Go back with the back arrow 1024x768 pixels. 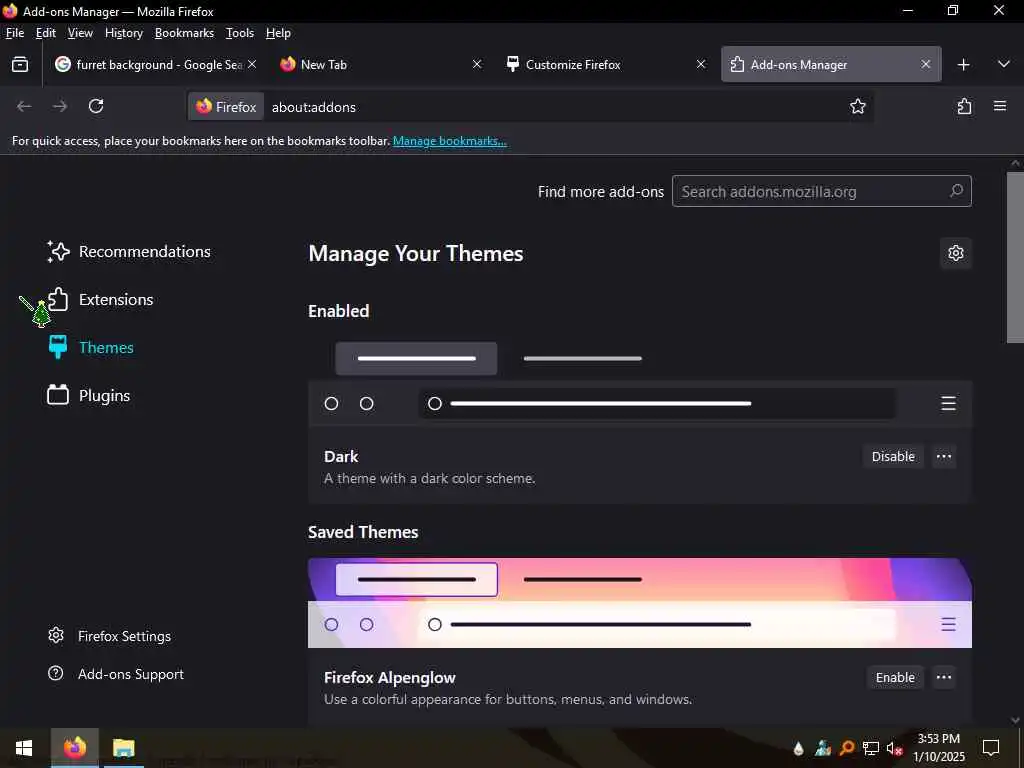click(24, 106)
